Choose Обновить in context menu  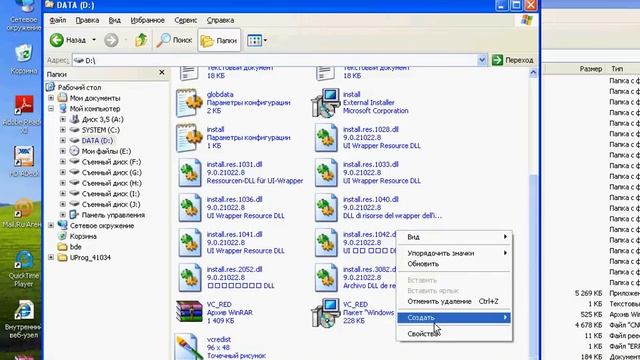pyautogui.click(x=454, y=264)
